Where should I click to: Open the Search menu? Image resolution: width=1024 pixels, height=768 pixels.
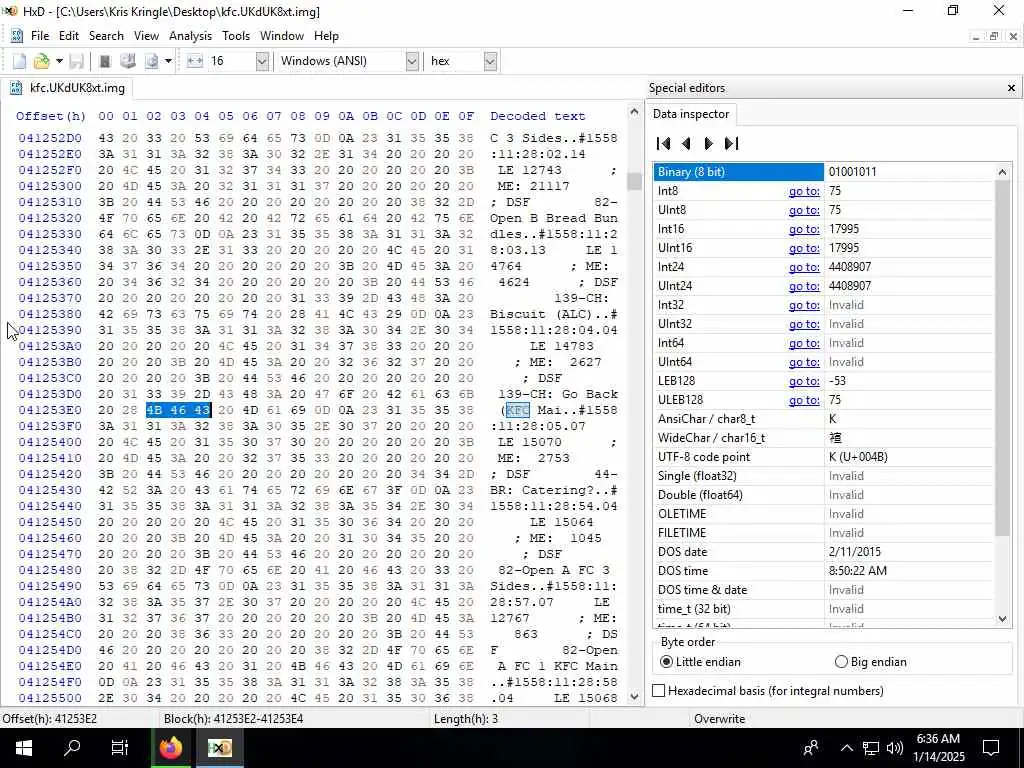coord(106,36)
